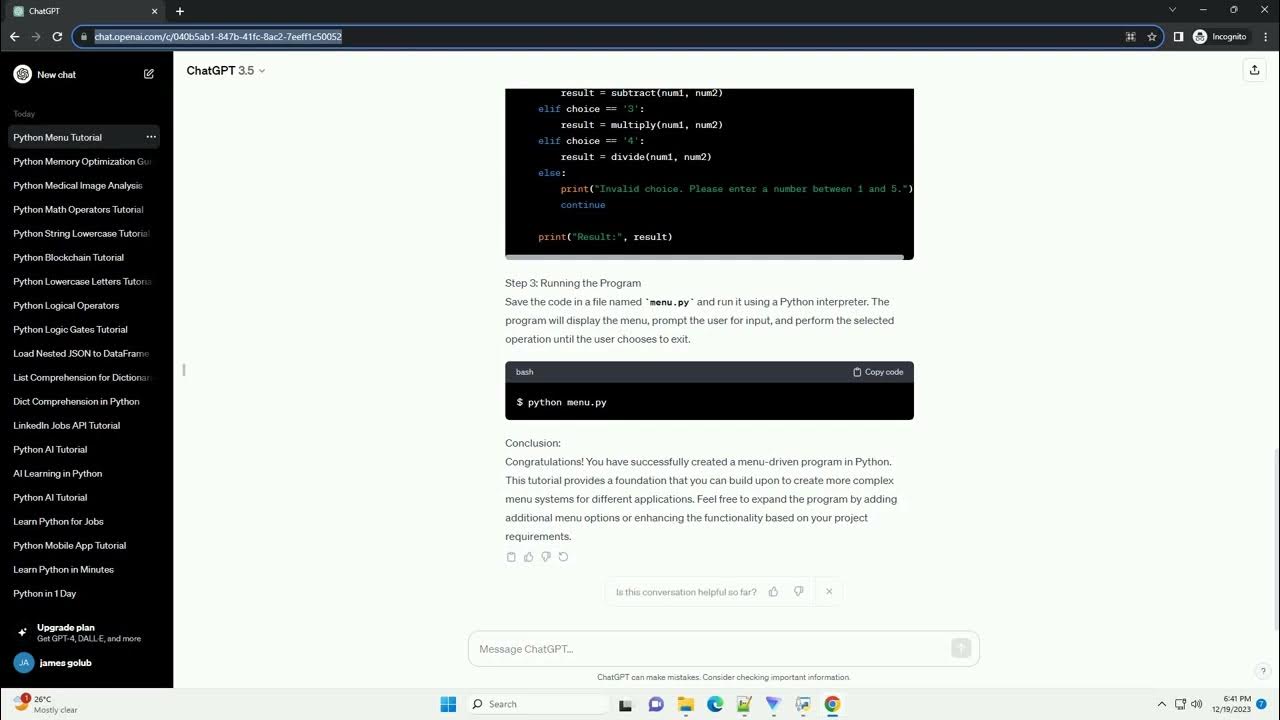1280x720 pixels.
Task: Click the browser forward arrow
Action: click(36, 37)
